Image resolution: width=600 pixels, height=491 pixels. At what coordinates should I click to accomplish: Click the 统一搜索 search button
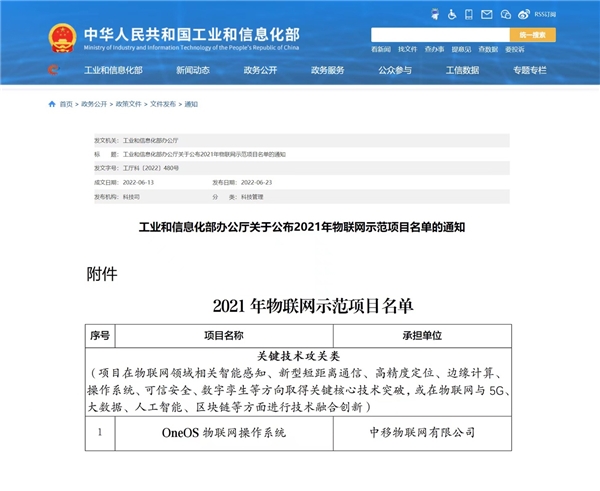click(533, 35)
